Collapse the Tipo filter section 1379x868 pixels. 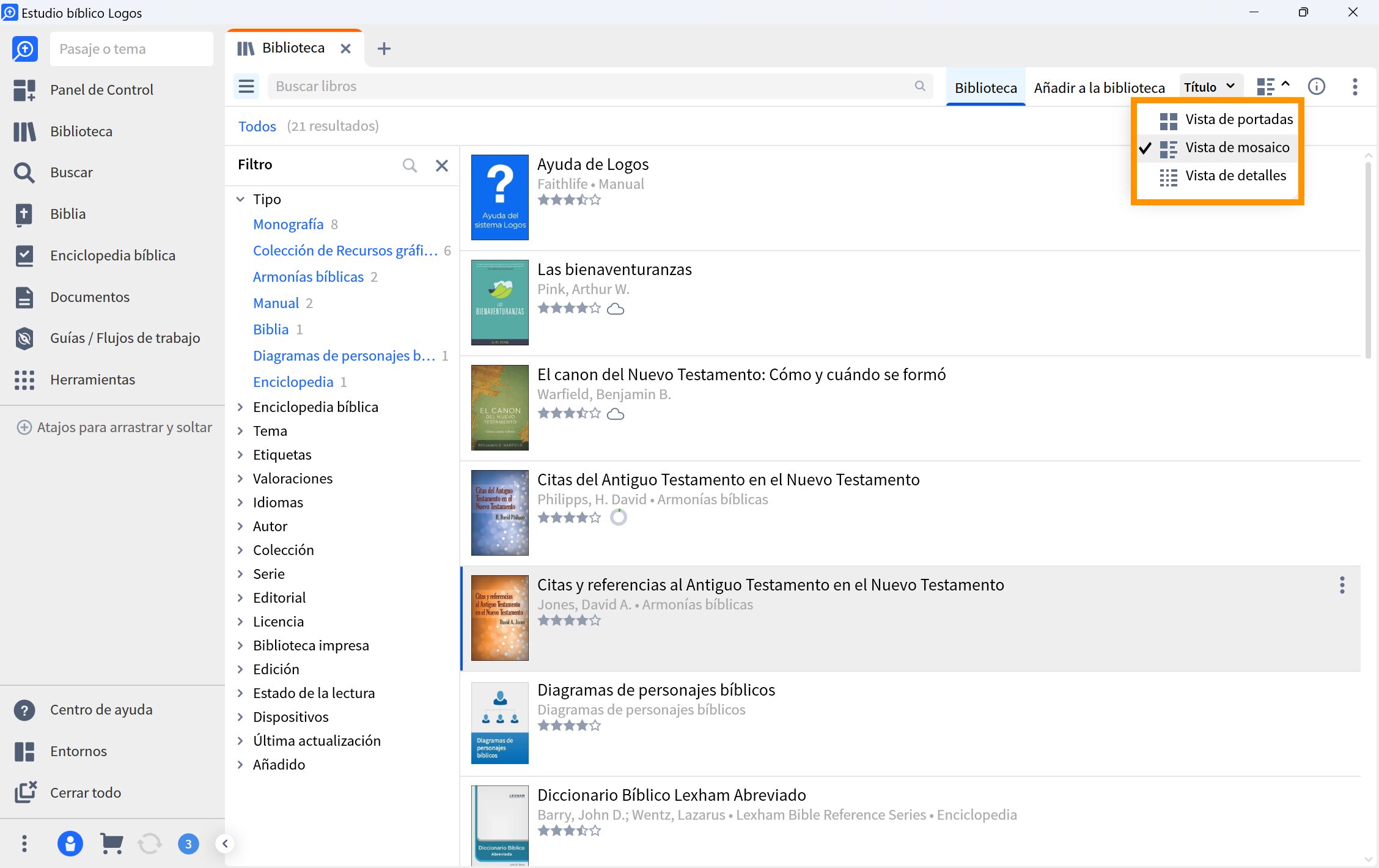point(240,199)
